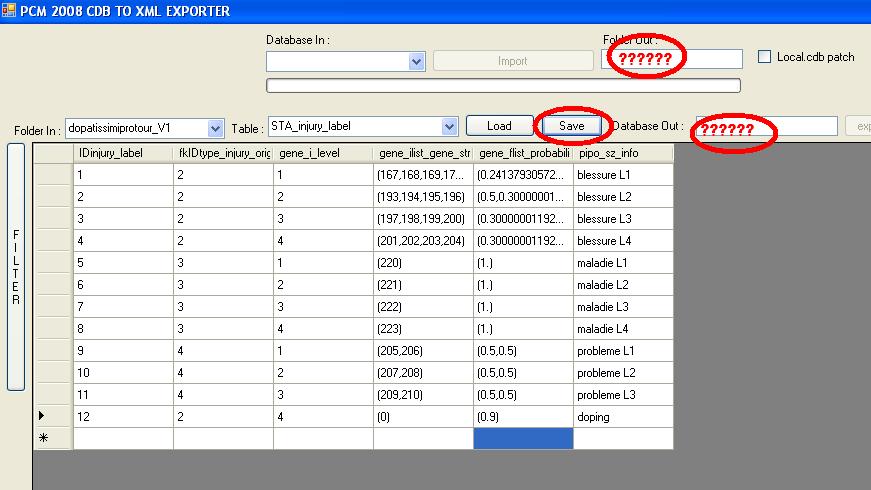Click the Load button
Image resolution: width=871 pixels, height=490 pixels.
click(x=499, y=126)
